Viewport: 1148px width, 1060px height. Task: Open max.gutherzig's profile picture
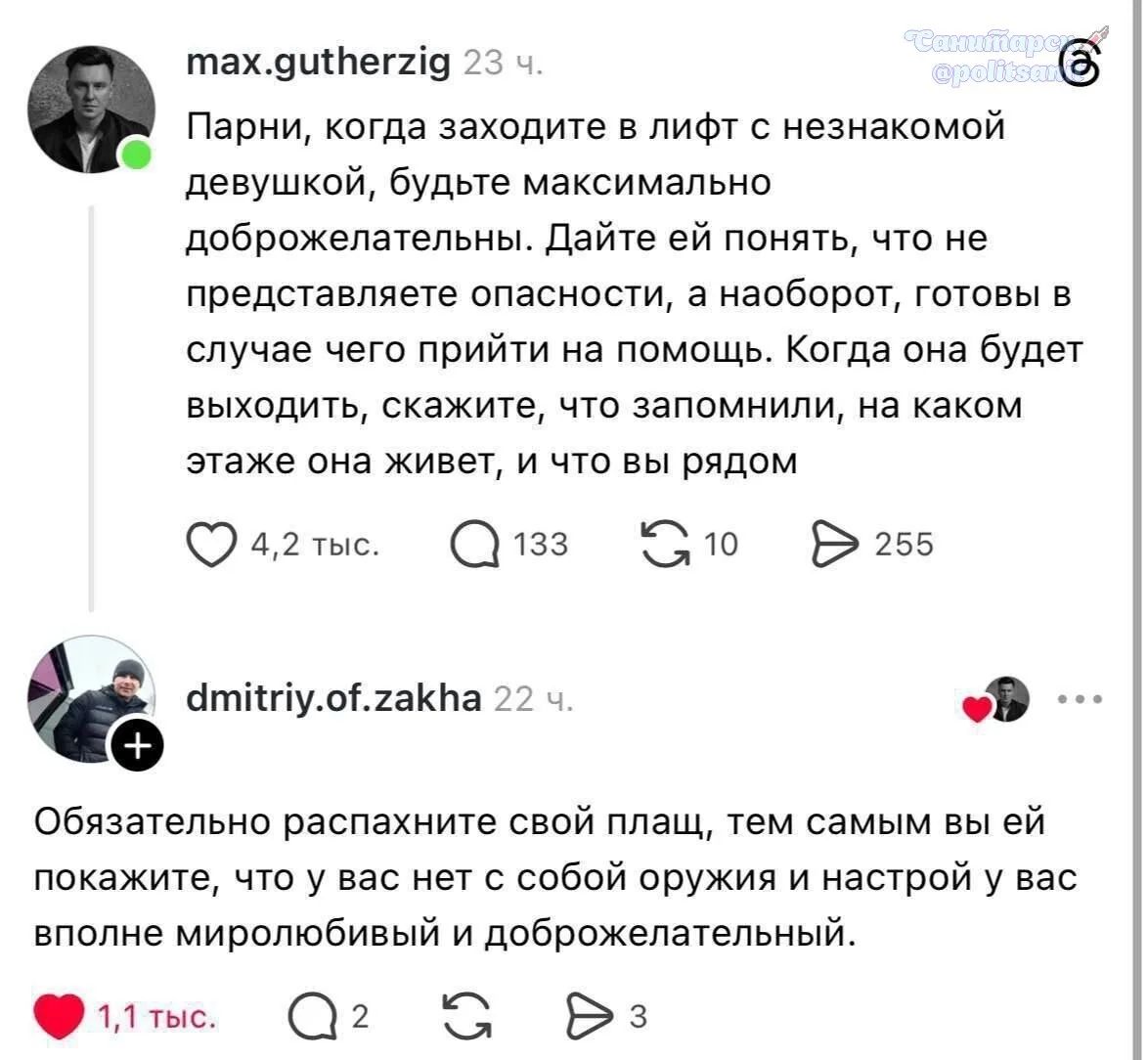pyautogui.click(x=91, y=108)
